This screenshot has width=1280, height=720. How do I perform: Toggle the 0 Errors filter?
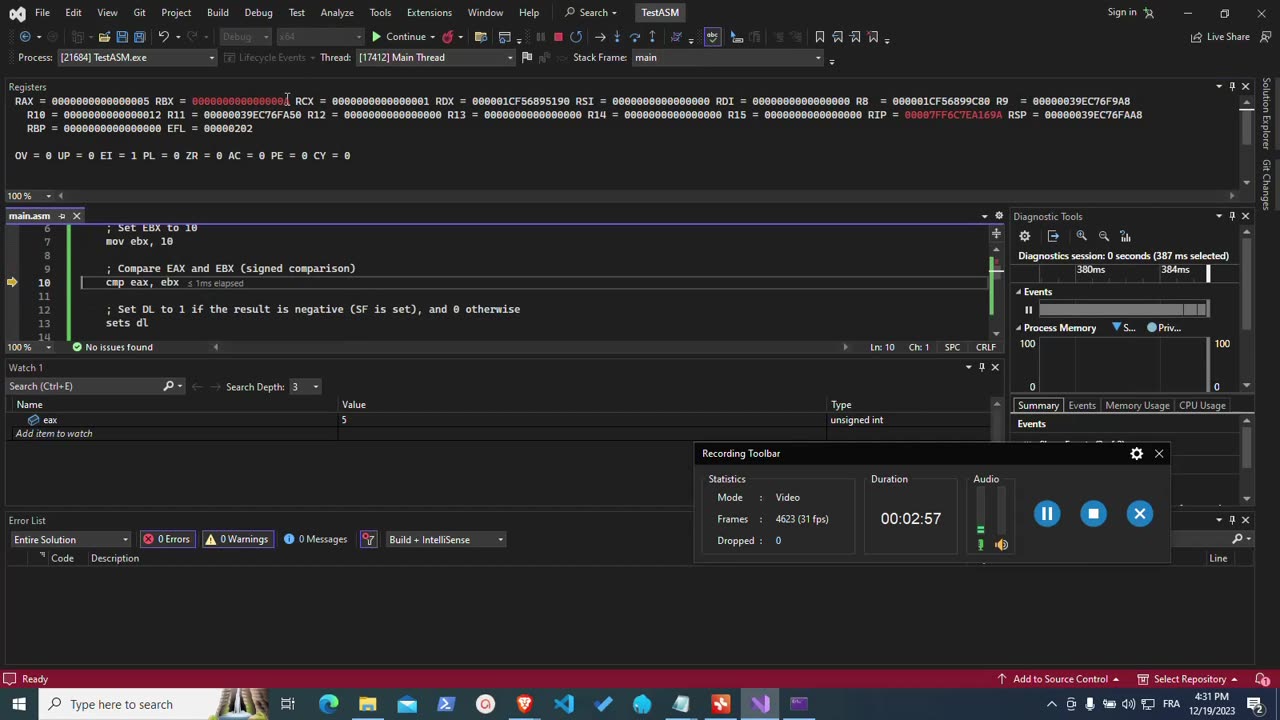tap(166, 540)
